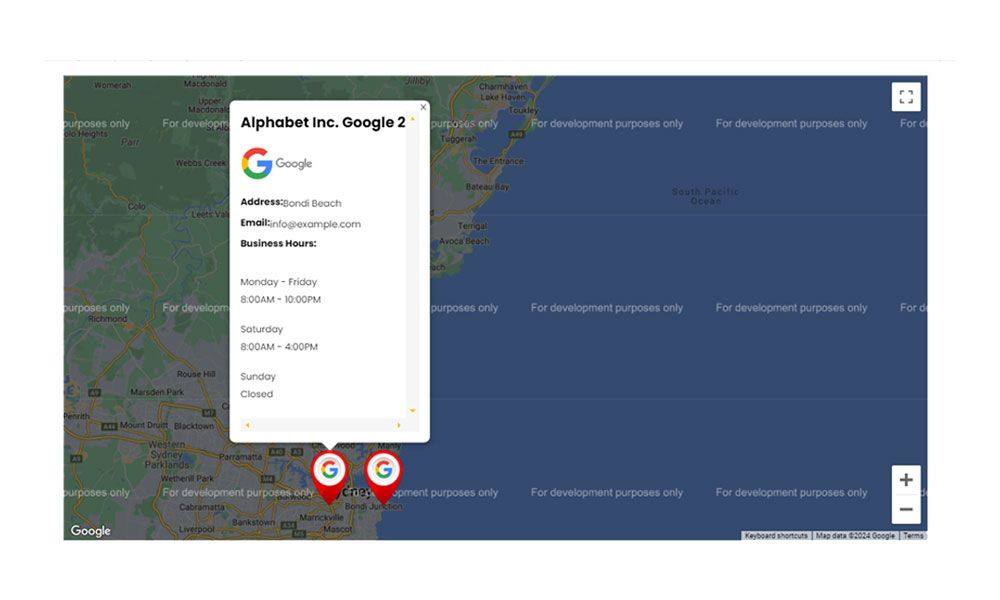Zoom in using the plus control
Image resolution: width=1000 pixels, height=600 pixels.
point(906,479)
